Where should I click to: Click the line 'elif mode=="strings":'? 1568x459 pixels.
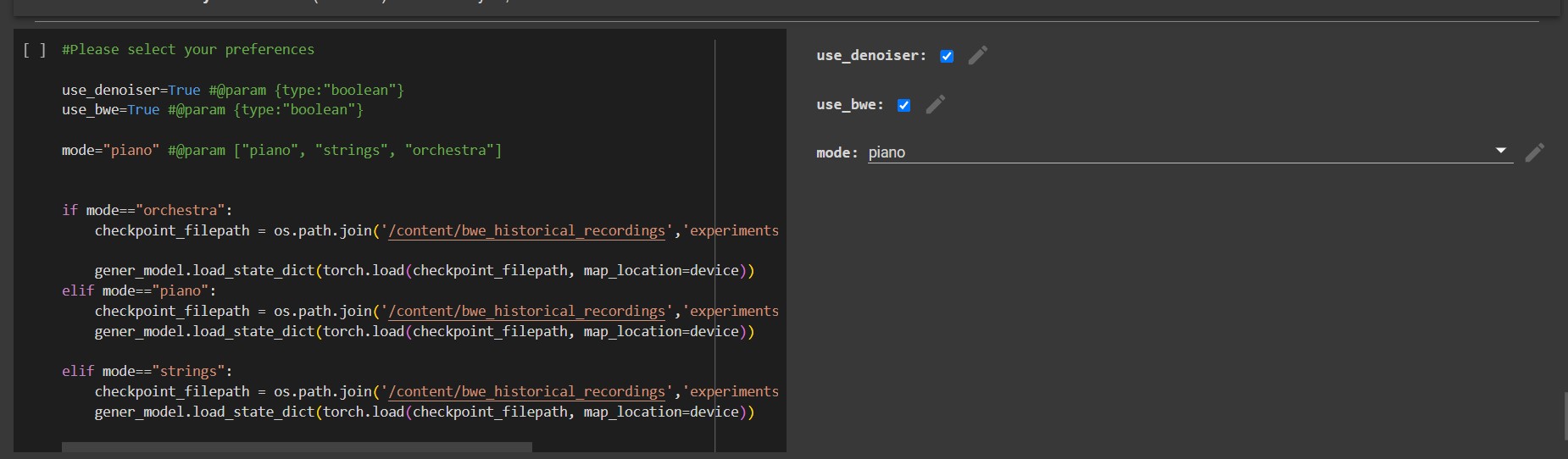point(147,371)
